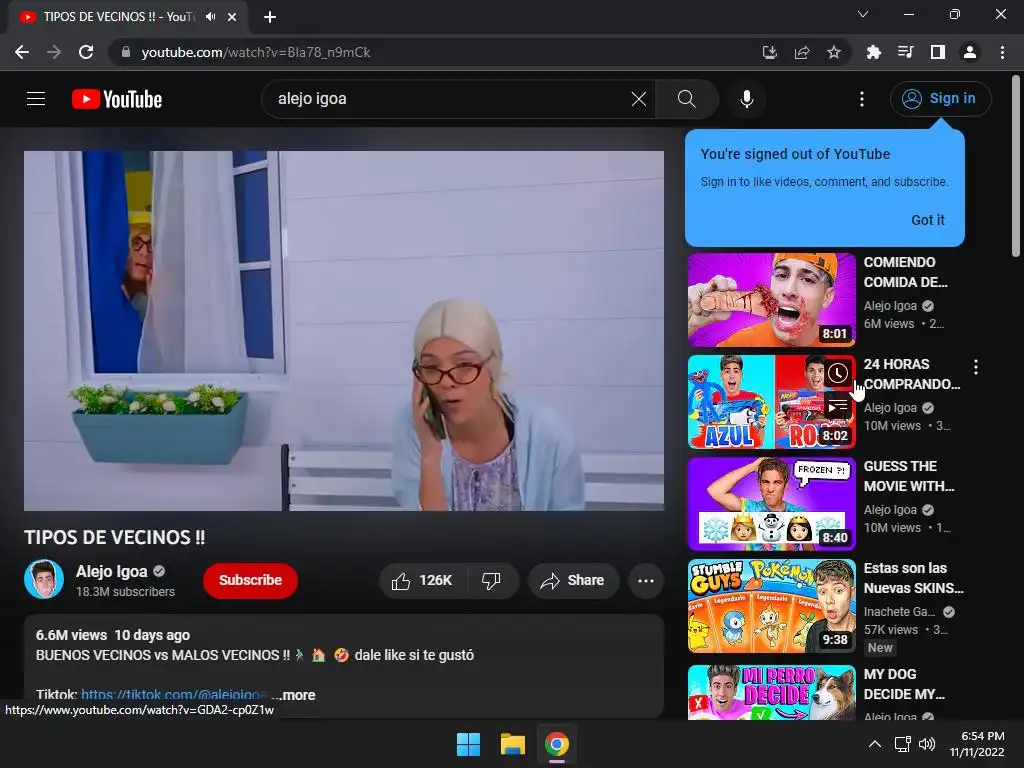The image size is (1024, 768).
Task: Open the YouTube hamburger guide menu
Action: click(36, 99)
